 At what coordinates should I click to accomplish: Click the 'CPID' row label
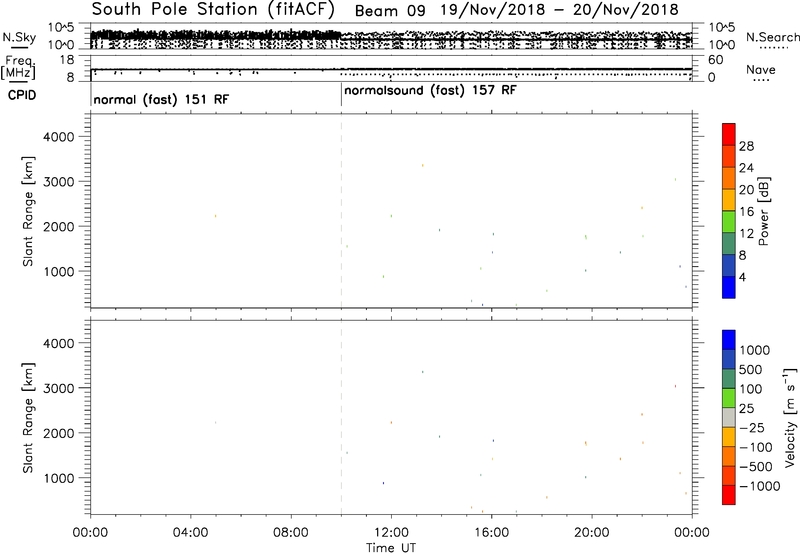pos(22,95)
